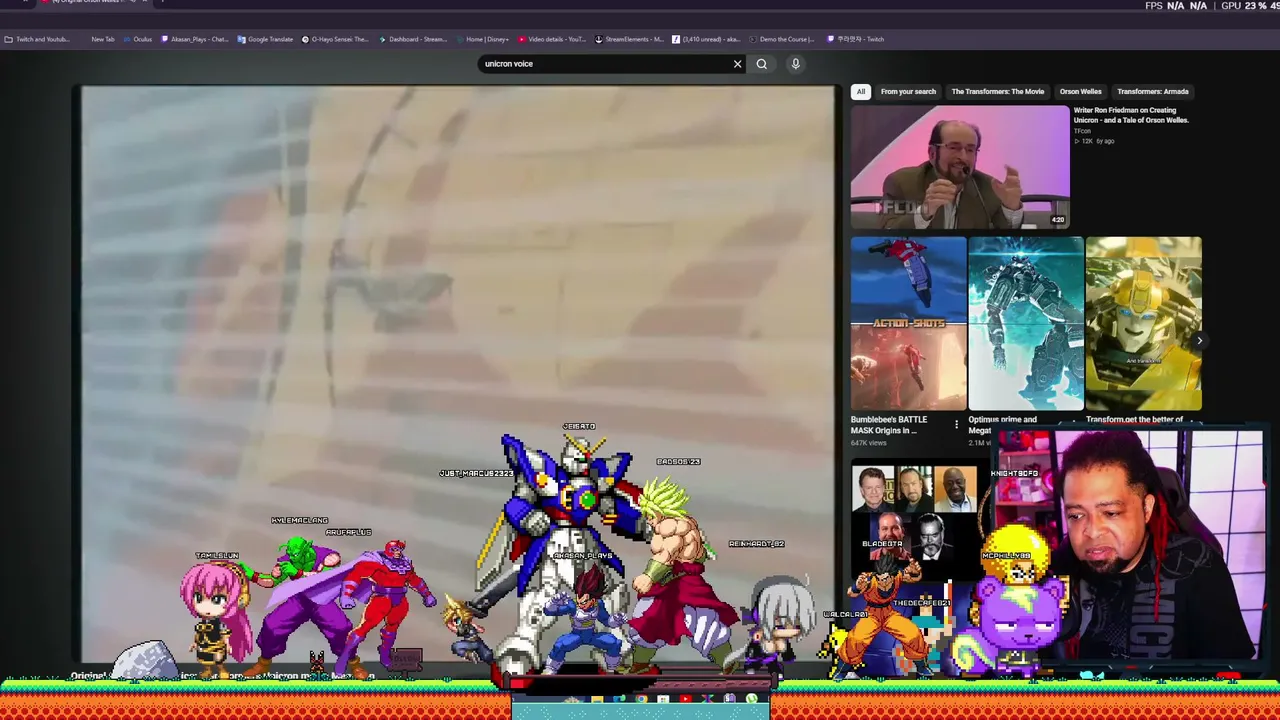Open "Bumblebee's BATTLE MASK Origins" short title
This screenshot has width=1280, height=720.
point(889,425)
